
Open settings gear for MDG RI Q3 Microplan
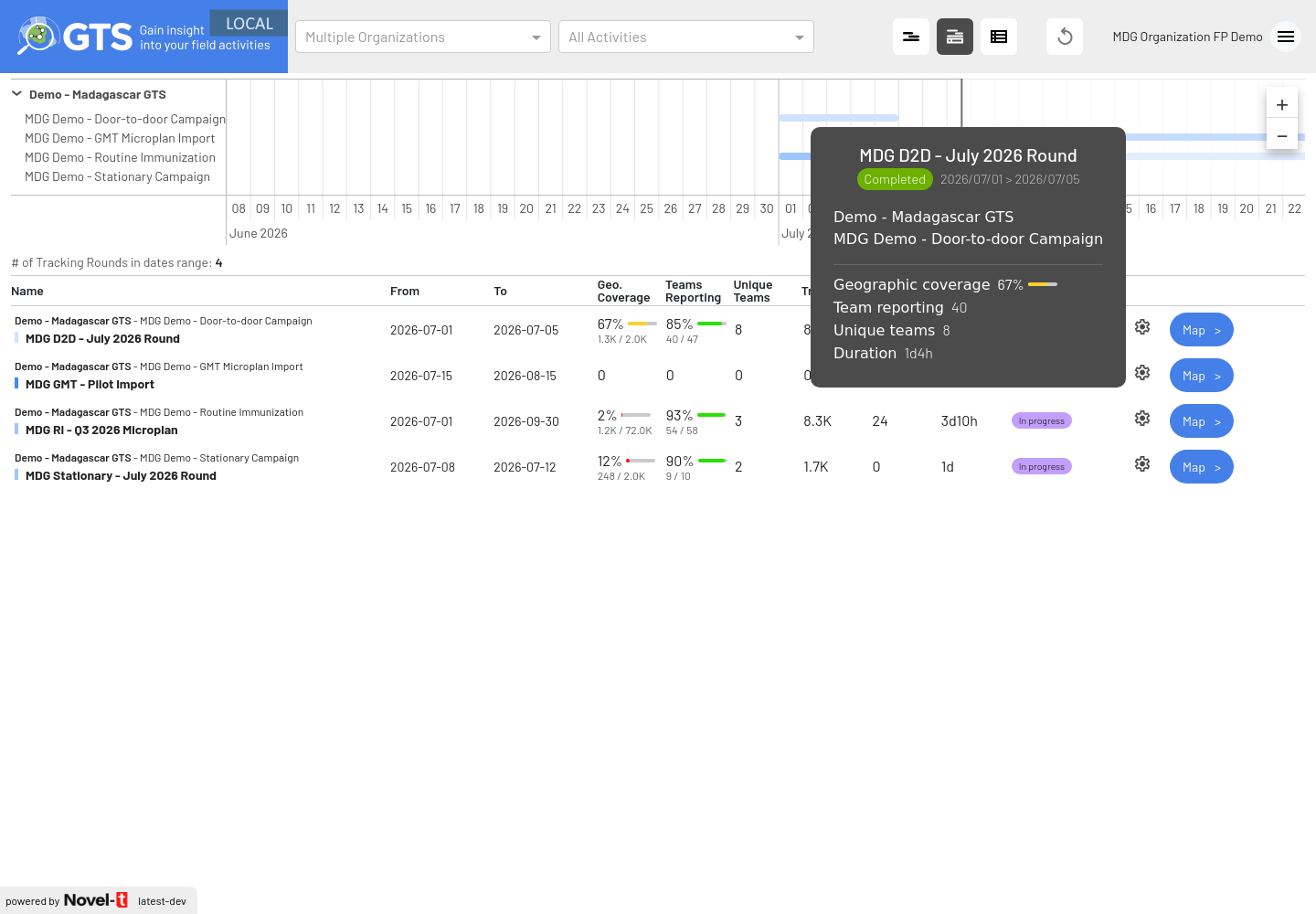[1142, 419]
